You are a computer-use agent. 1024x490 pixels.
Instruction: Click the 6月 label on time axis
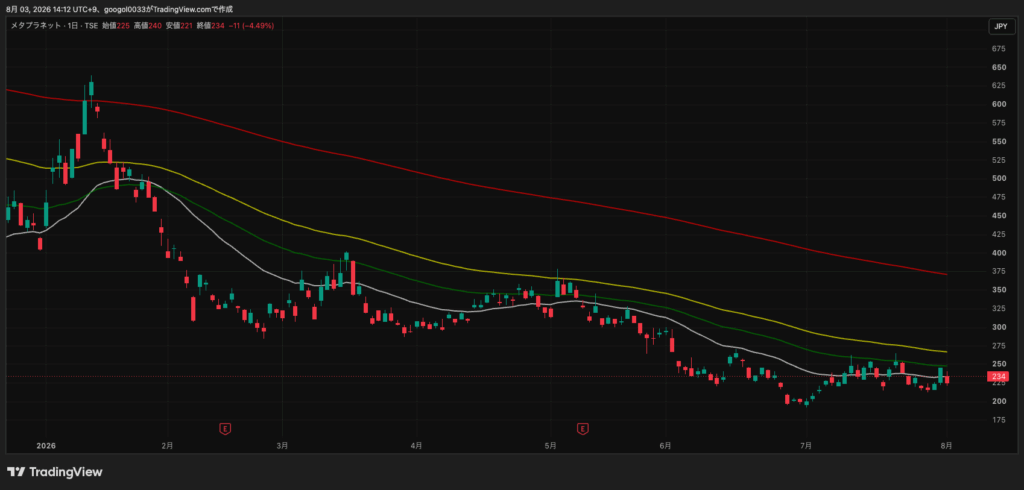tap(665, 446)
